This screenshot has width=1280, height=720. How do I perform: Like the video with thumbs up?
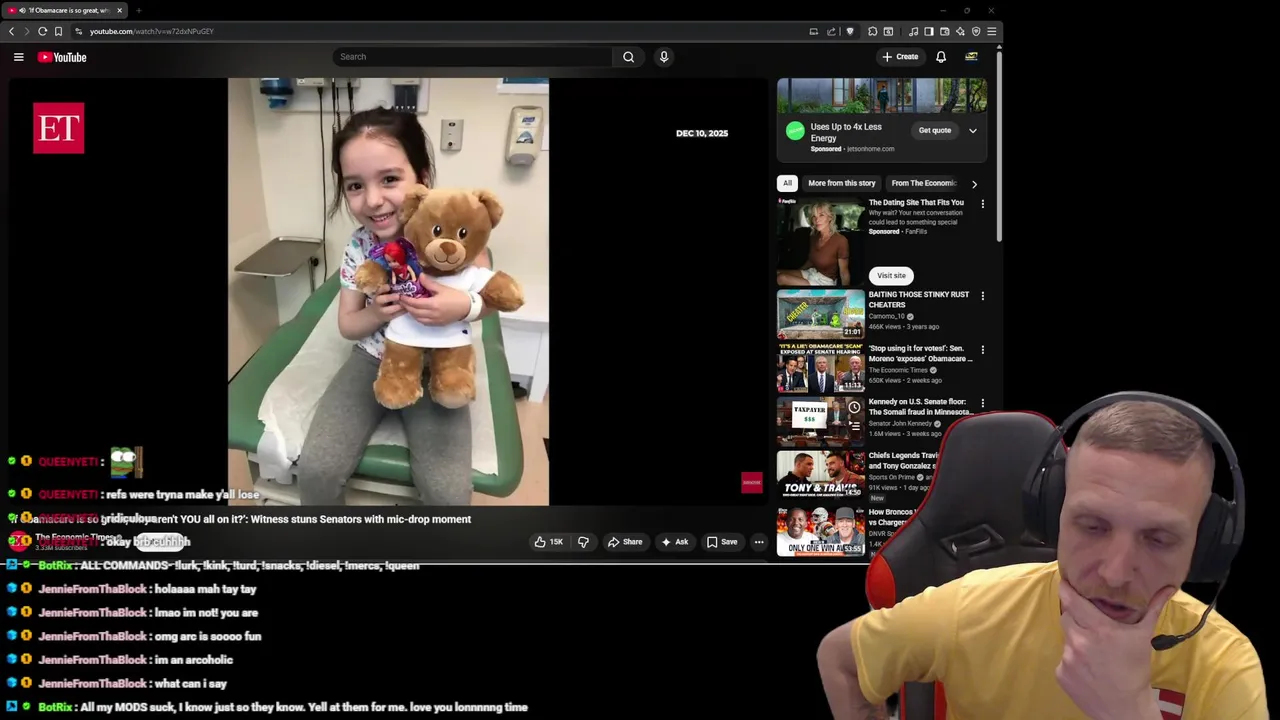(548, 542)
